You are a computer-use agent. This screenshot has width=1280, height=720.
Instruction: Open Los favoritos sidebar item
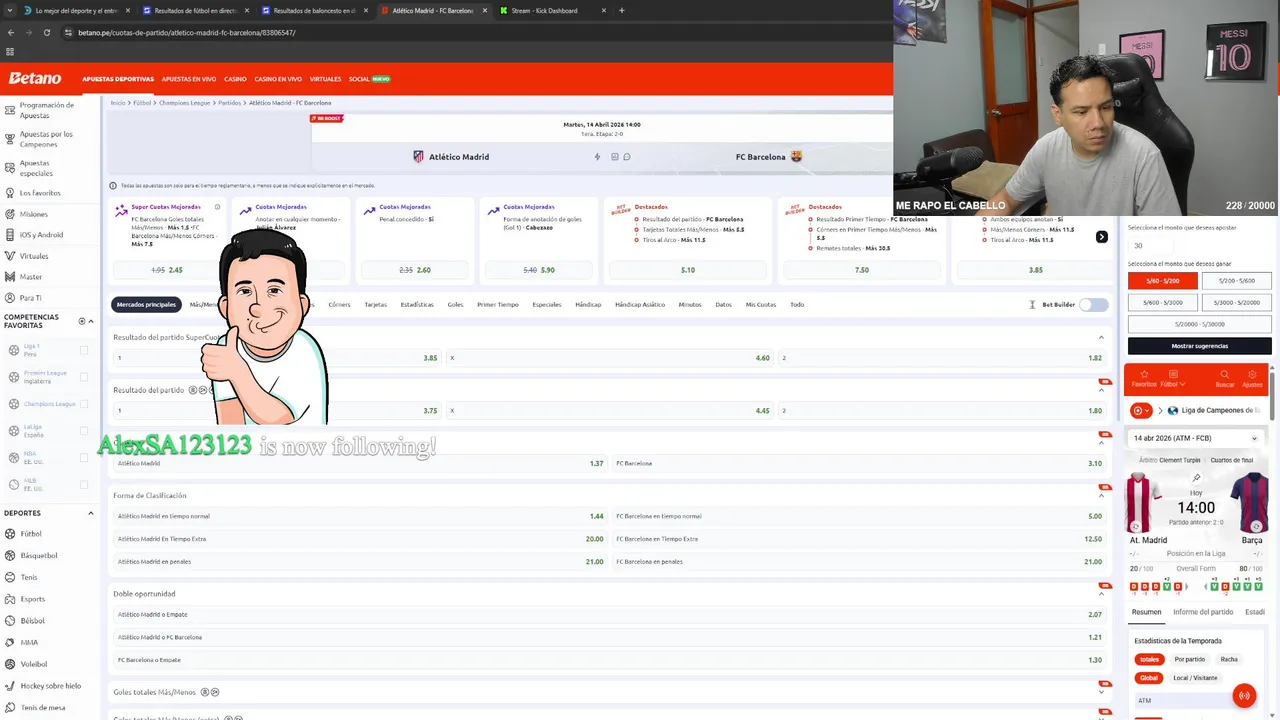(40, 193)
